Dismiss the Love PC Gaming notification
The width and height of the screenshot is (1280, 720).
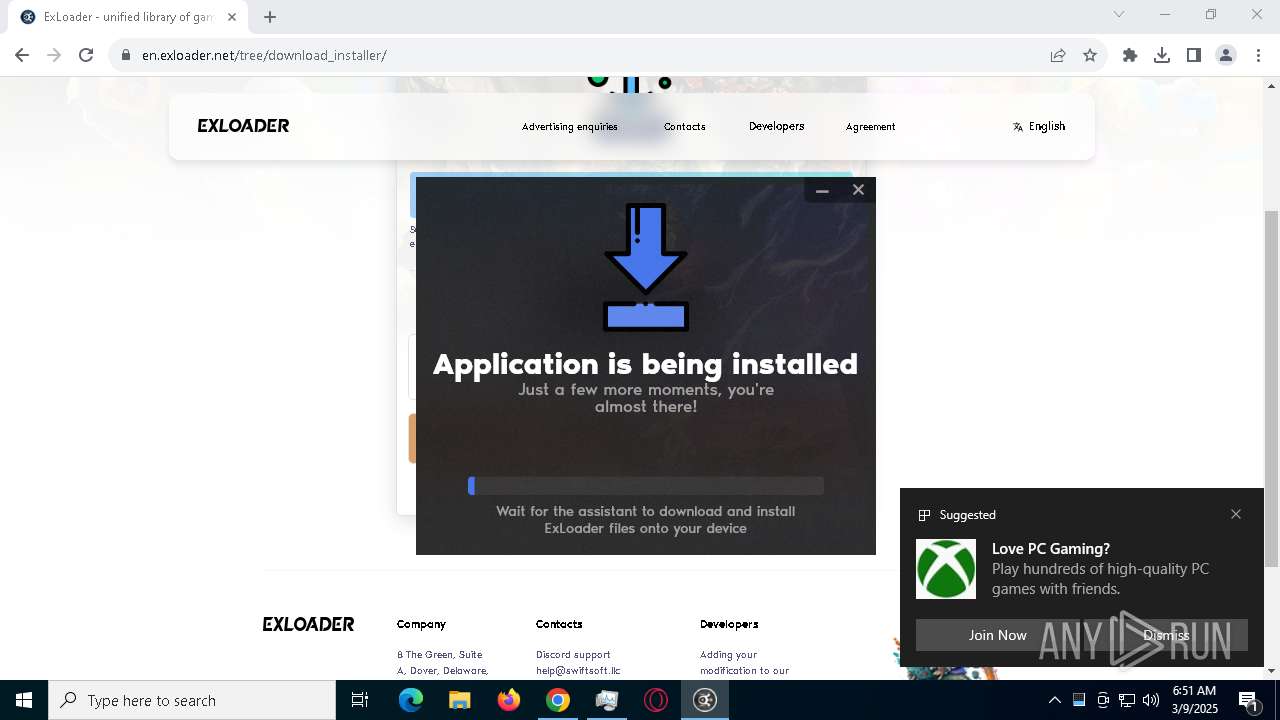(1166, 635)
